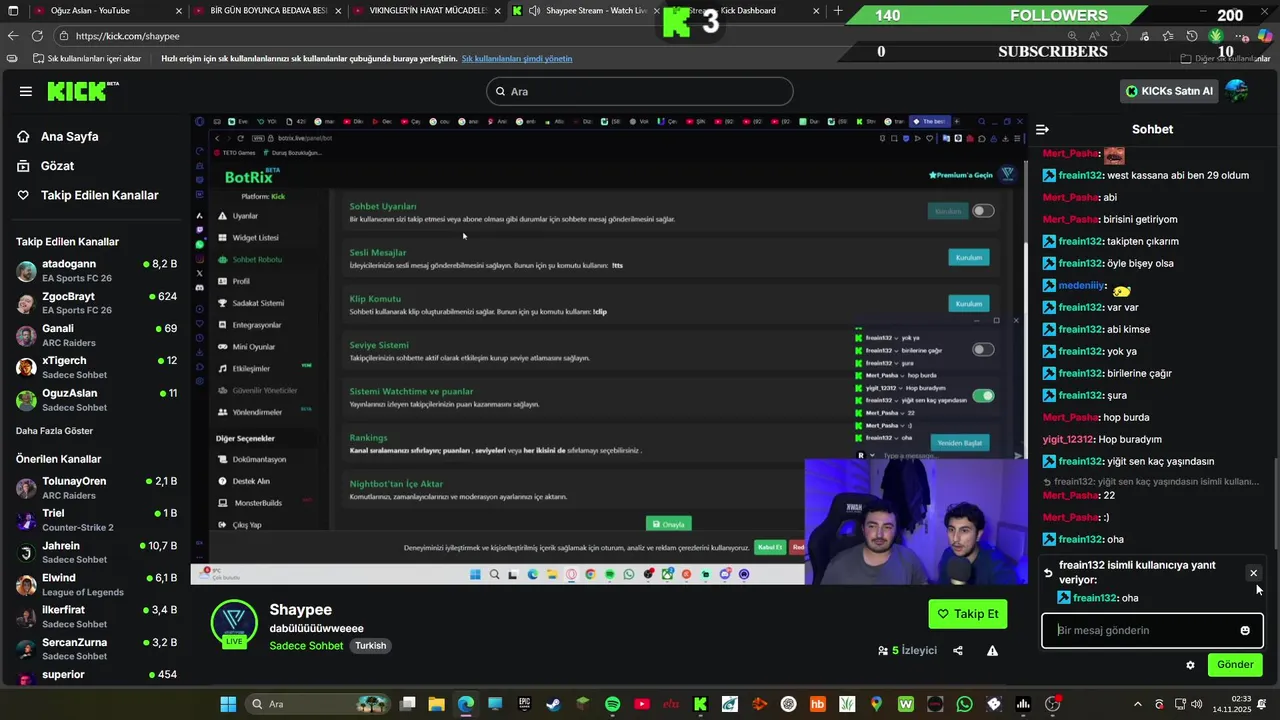
Task: Open a new browser tab
Action: click(x=838, y=11)
